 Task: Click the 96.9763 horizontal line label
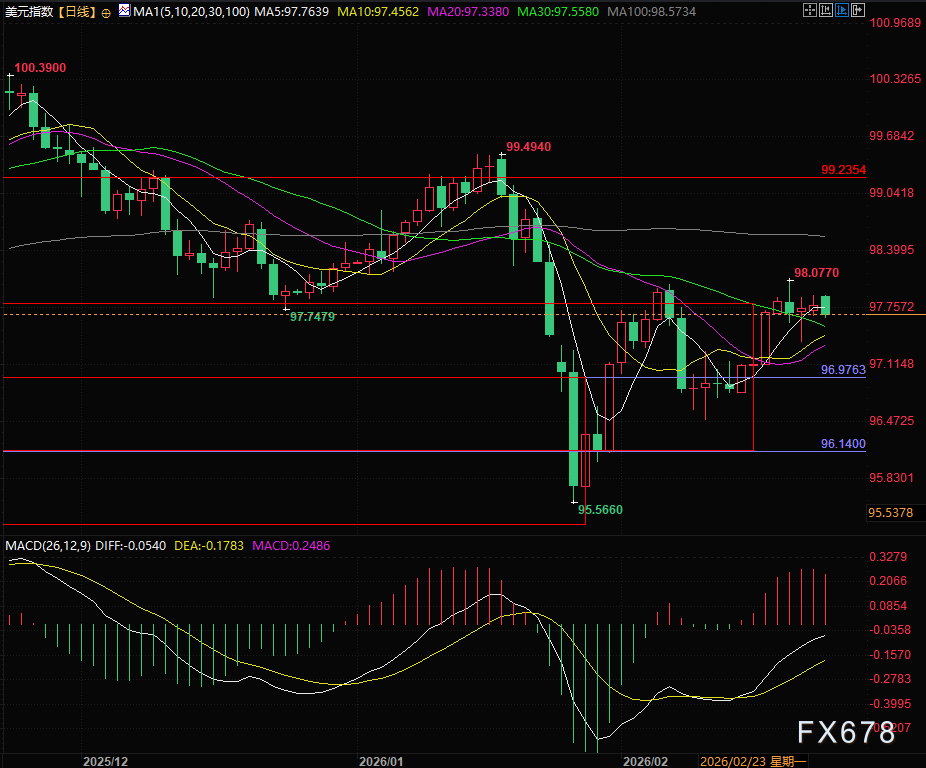coord(843,370)
